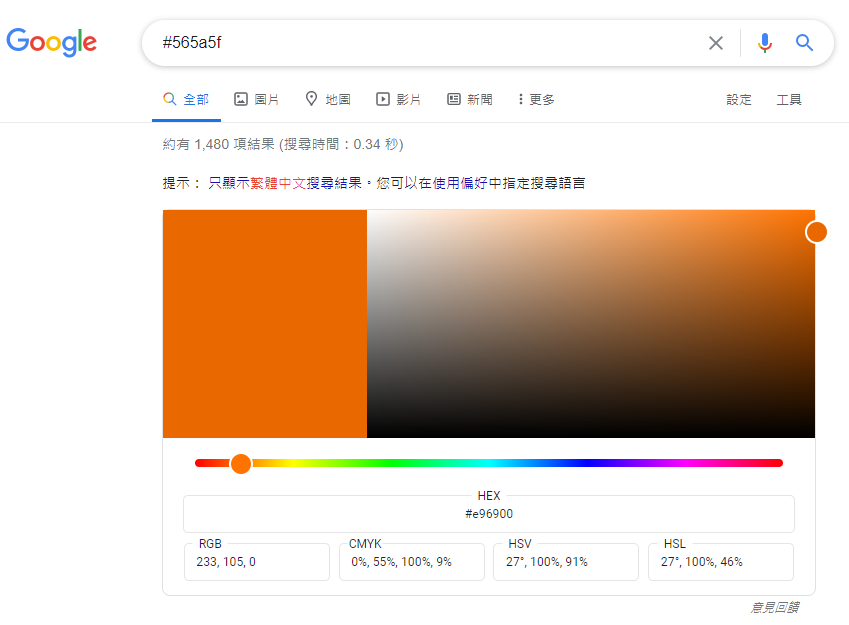The width and height of the screenshot is (849, 625).
Task: Open the 設定 (Settings) menu
Action: pos(739,99)
